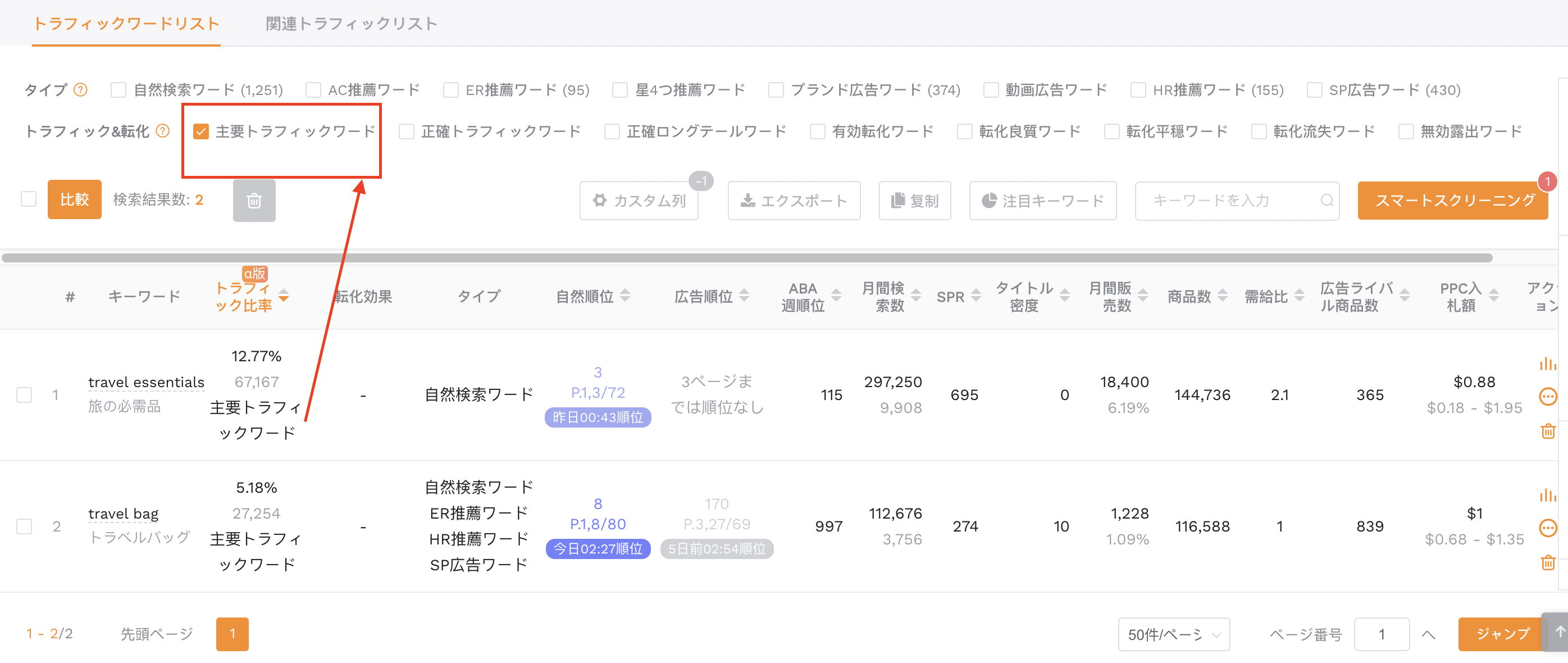
Task: Click the gray trash delete button beside results count
Action: (x=254, y=200)
